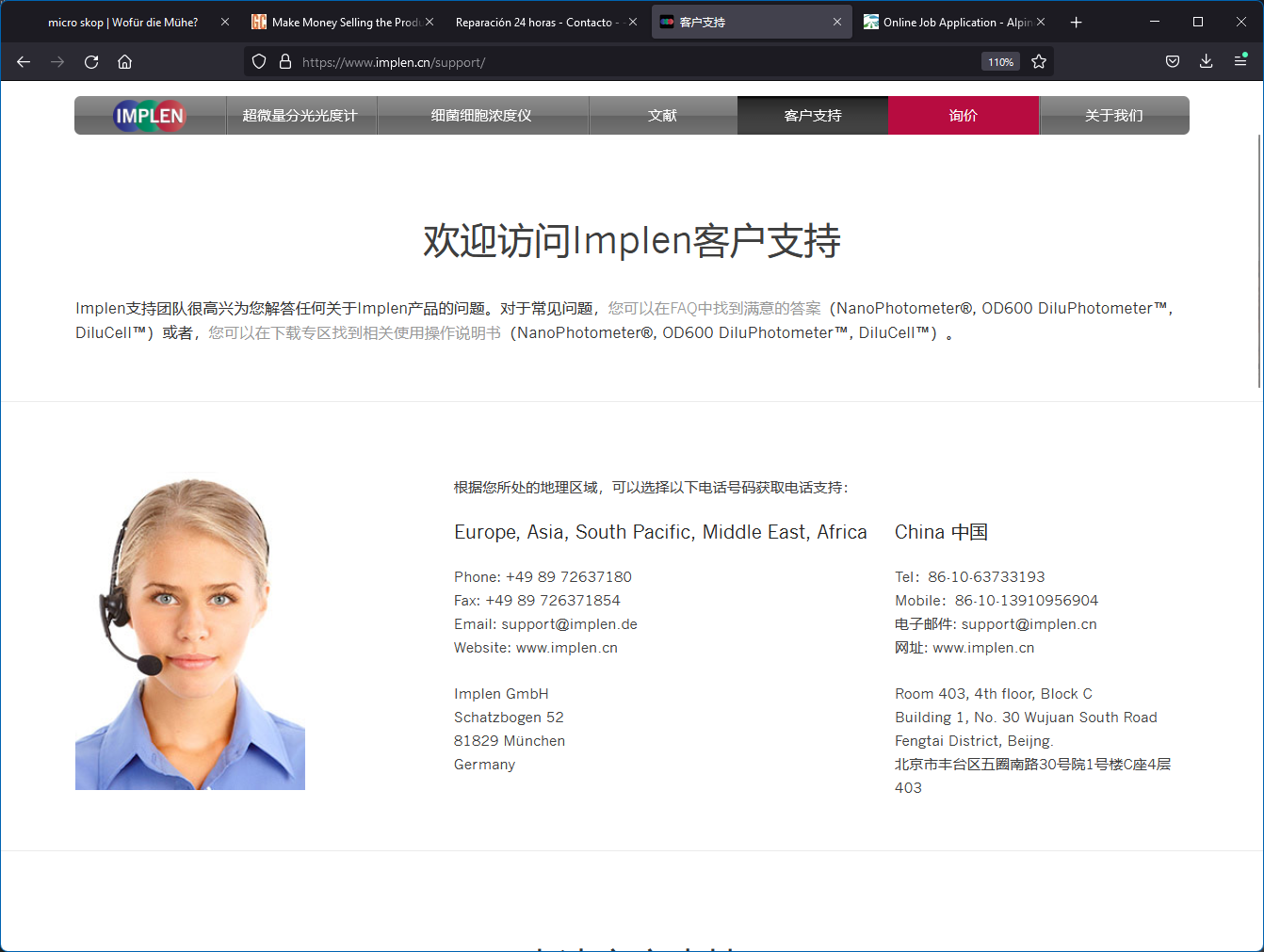
Task: Open the 关于我们 navigation item
Action: pos(1114,116)
